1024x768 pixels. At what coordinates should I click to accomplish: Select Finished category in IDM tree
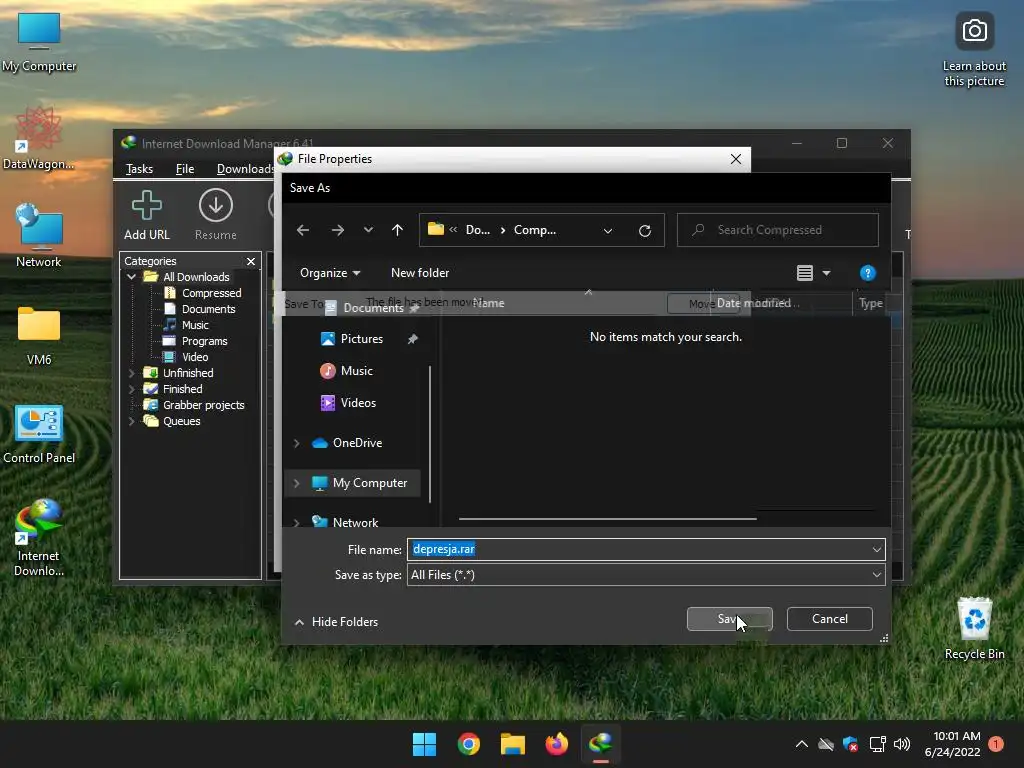tap(174, 389)
